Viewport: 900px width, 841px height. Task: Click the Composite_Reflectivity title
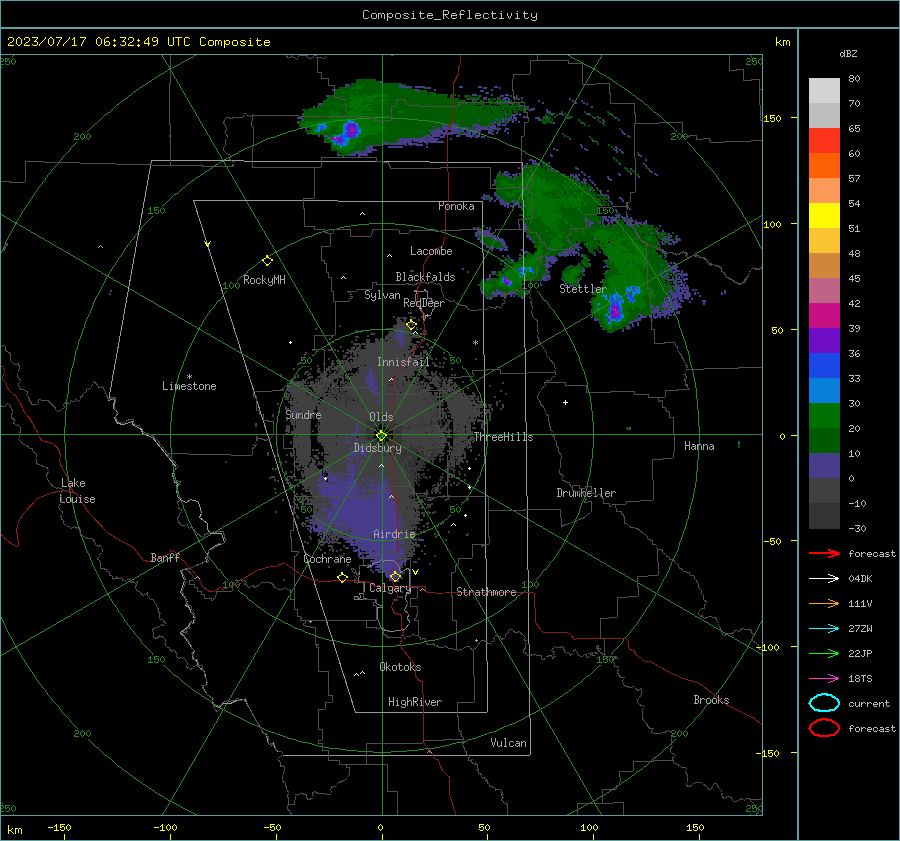tap(450, 15)
